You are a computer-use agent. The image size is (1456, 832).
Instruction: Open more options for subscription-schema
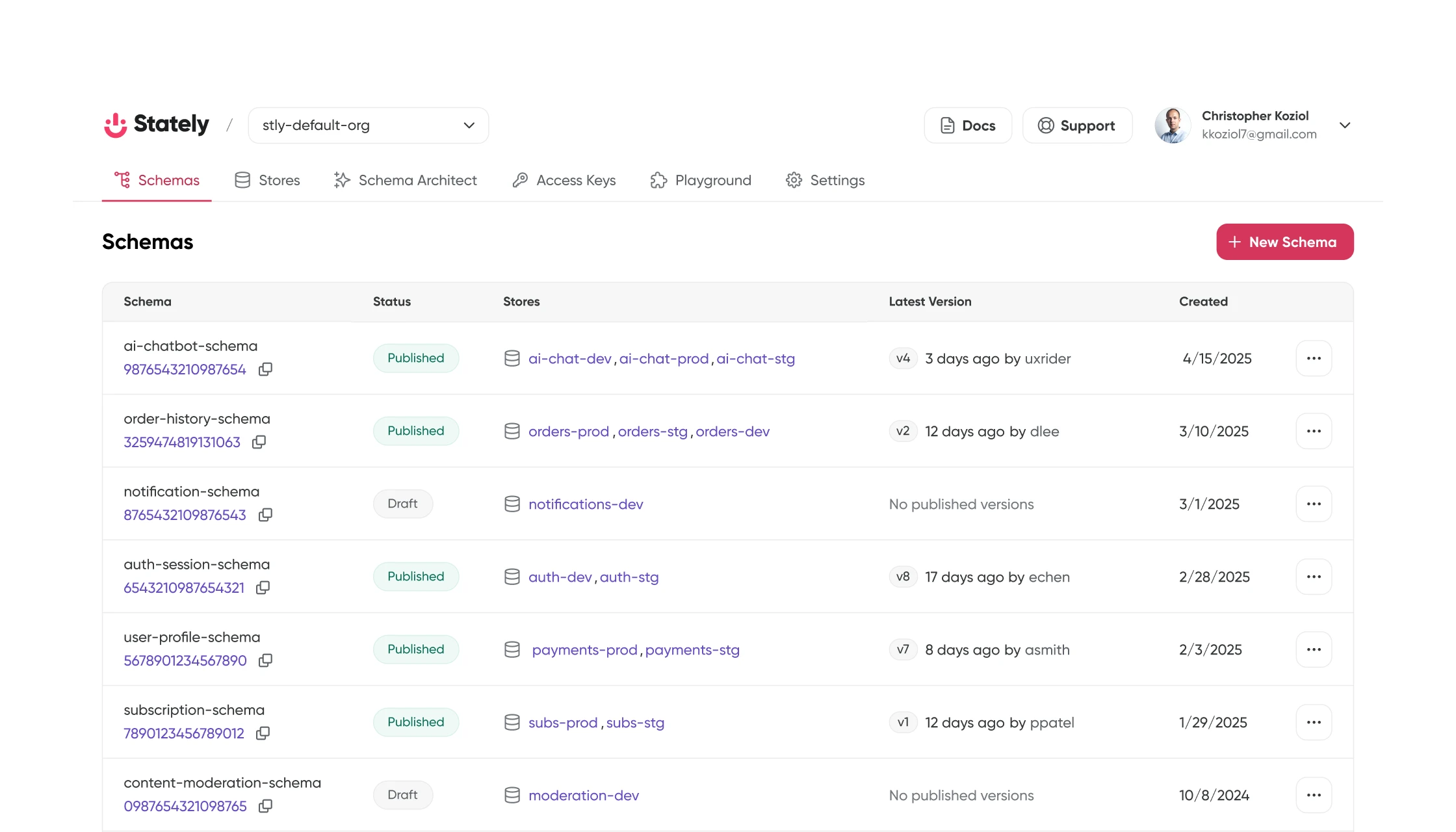pyautogui.click(x=1314, y=722)
